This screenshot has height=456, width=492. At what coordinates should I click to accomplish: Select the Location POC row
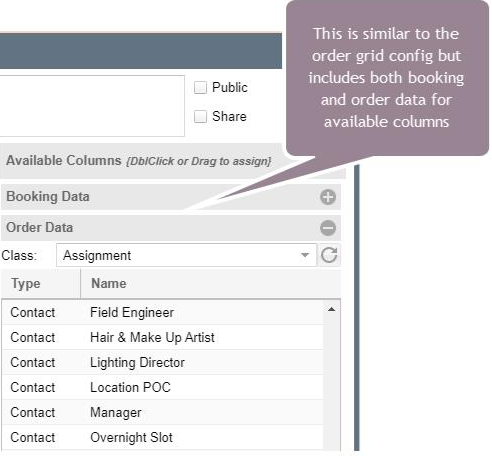pos(163,387)
